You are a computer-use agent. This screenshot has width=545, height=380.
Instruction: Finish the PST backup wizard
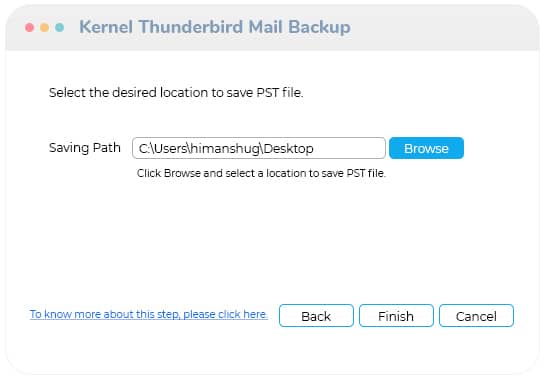(x=396, y=316)
